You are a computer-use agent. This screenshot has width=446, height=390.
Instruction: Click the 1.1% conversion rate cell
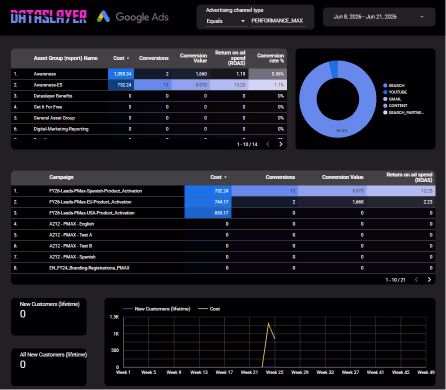point(268,85)
